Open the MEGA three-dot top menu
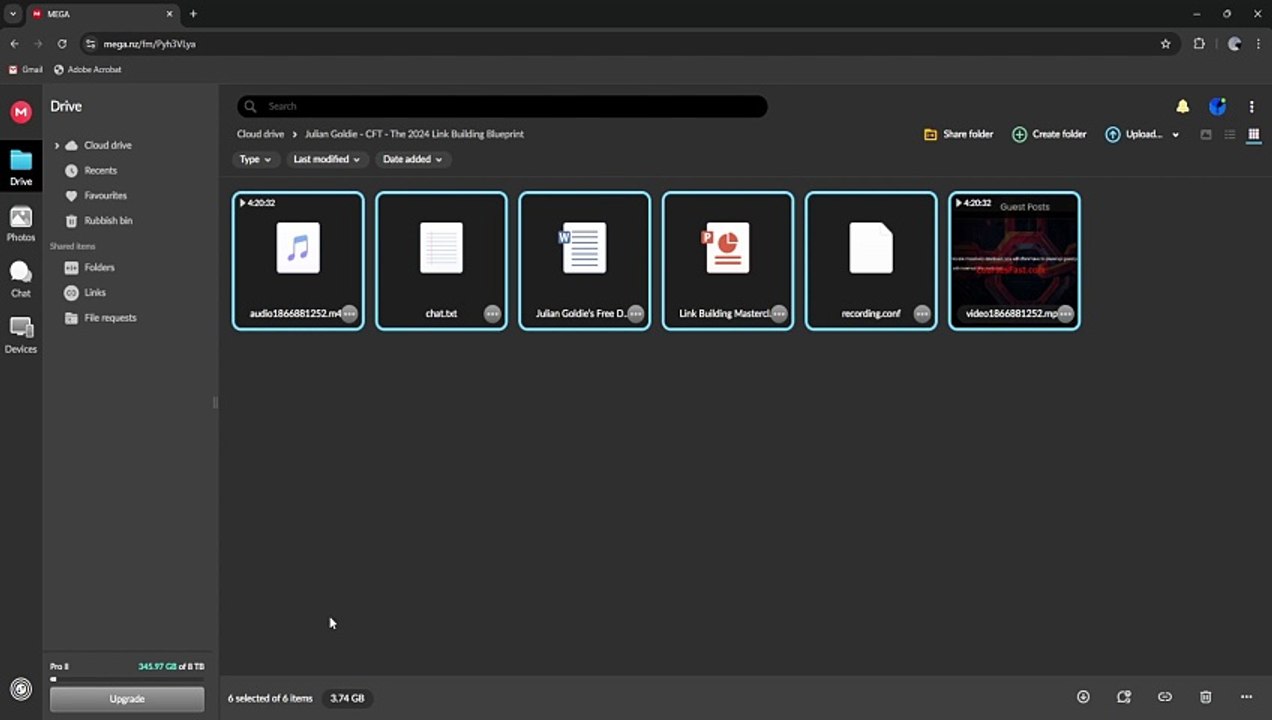Image resolution: width=1272 pixels, height=720 pixels. (x=1251, y=106)
